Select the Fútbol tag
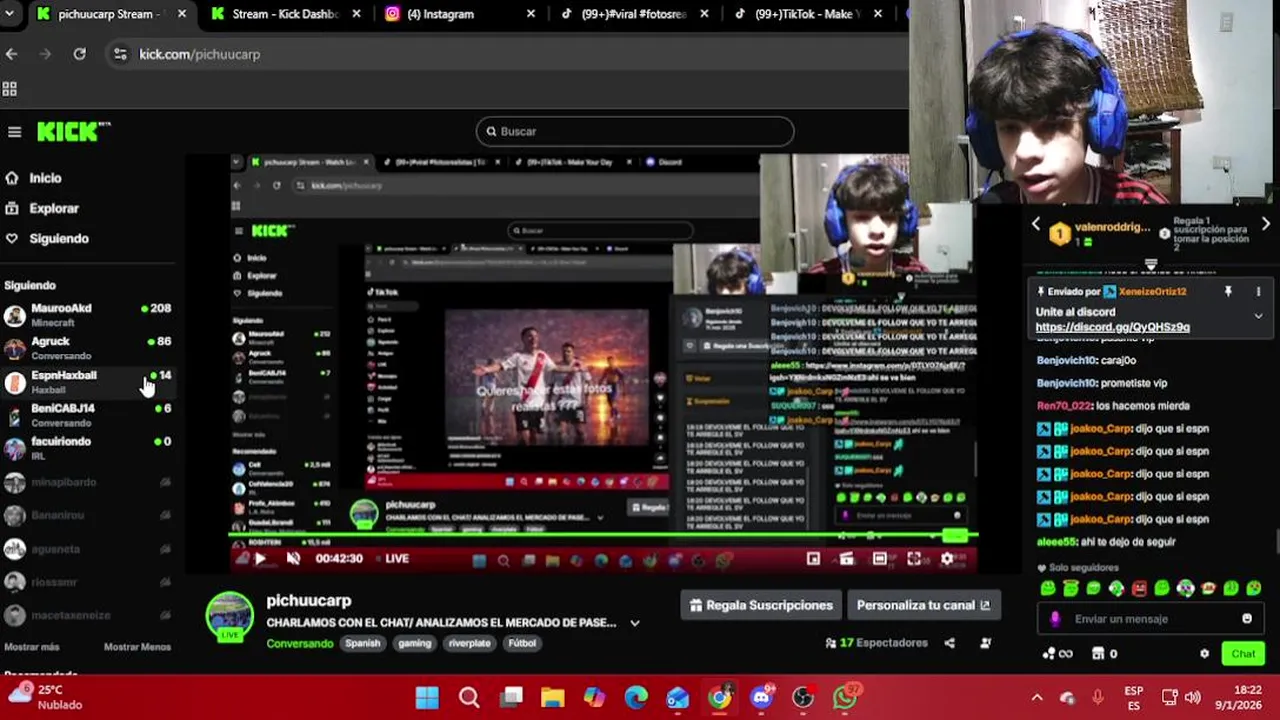This screenshot has height=720, width=1280. tap(522, 643)
